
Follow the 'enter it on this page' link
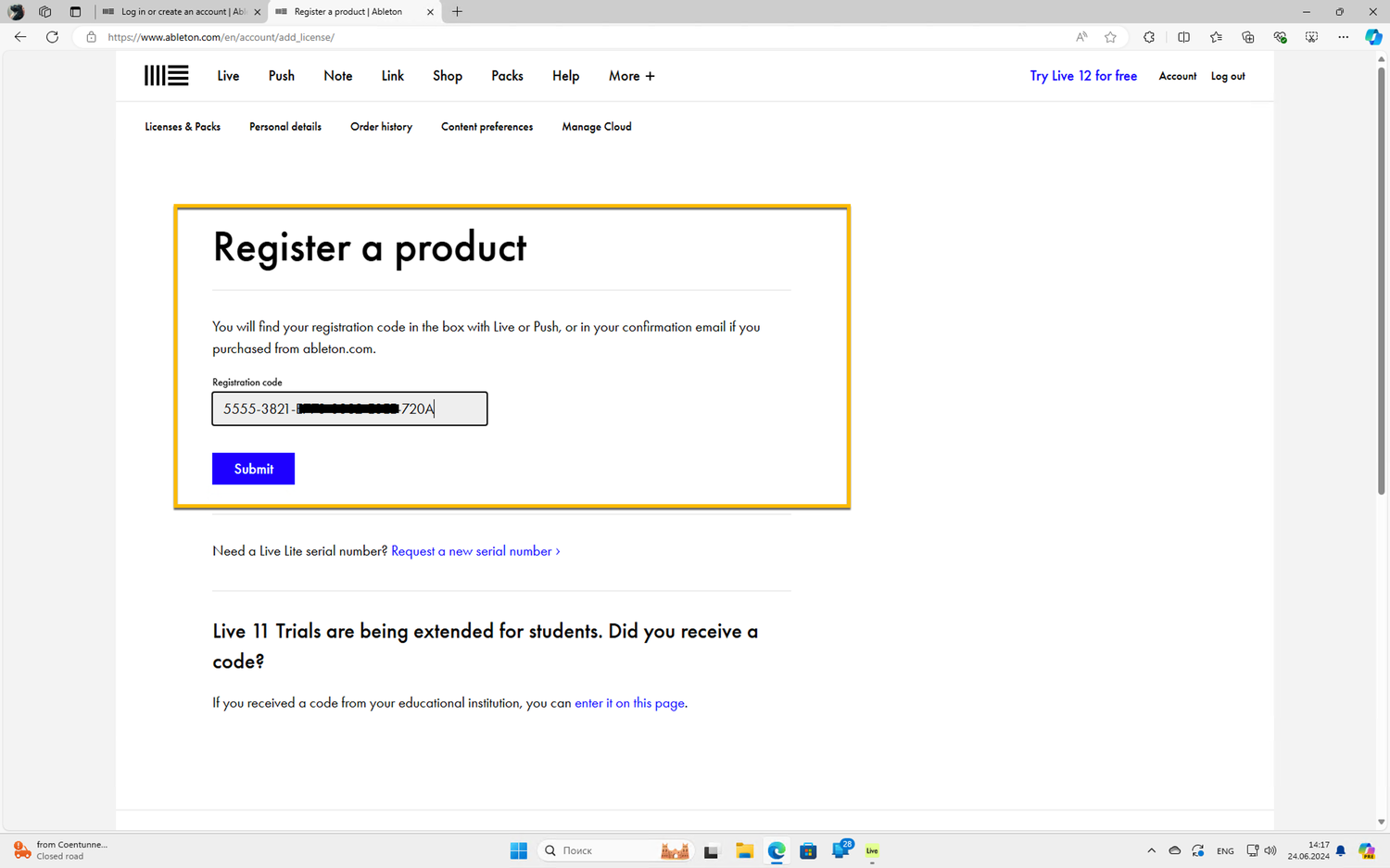(629, 703)
